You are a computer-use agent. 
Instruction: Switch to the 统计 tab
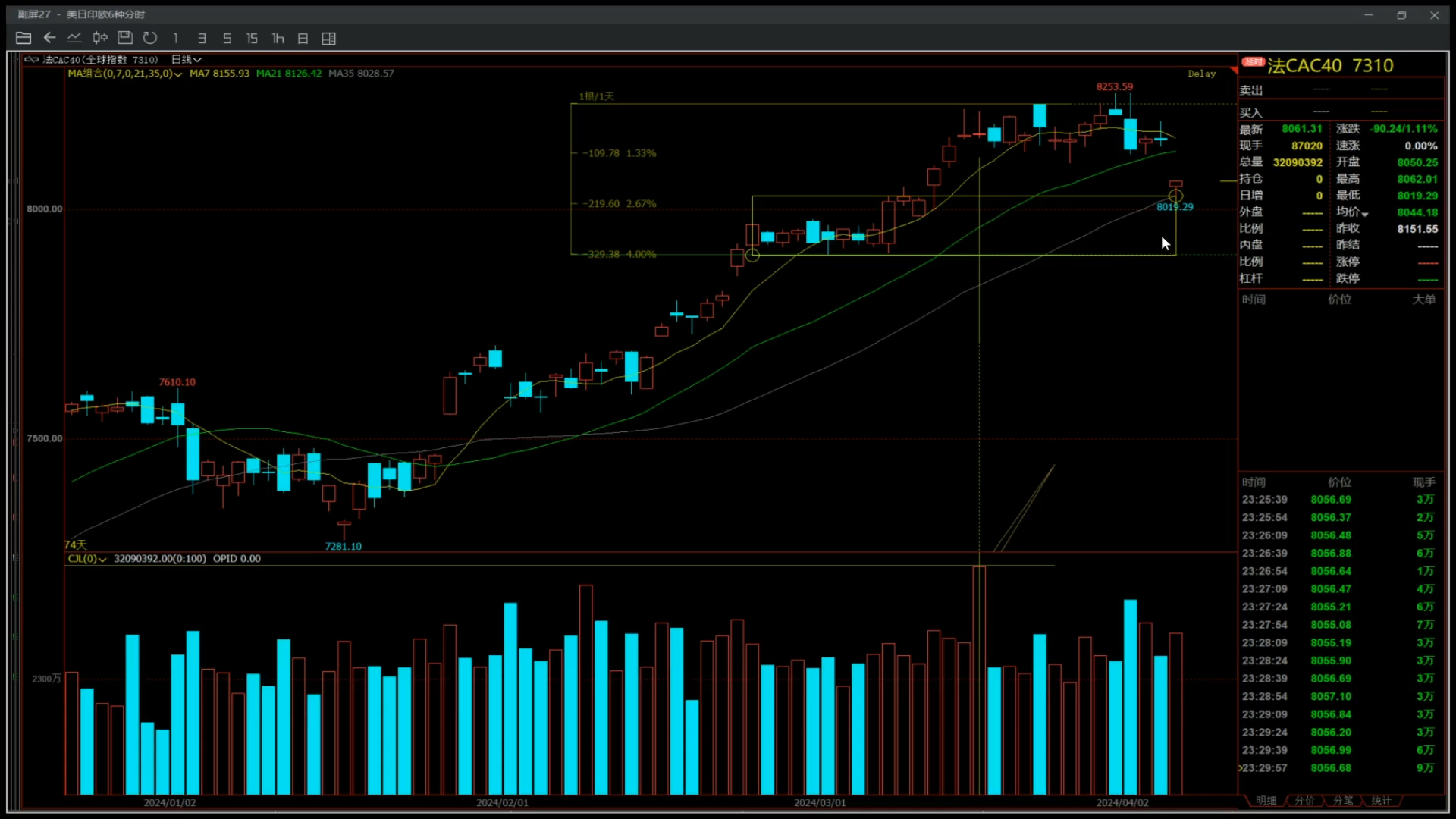[x=1382, y=801]
